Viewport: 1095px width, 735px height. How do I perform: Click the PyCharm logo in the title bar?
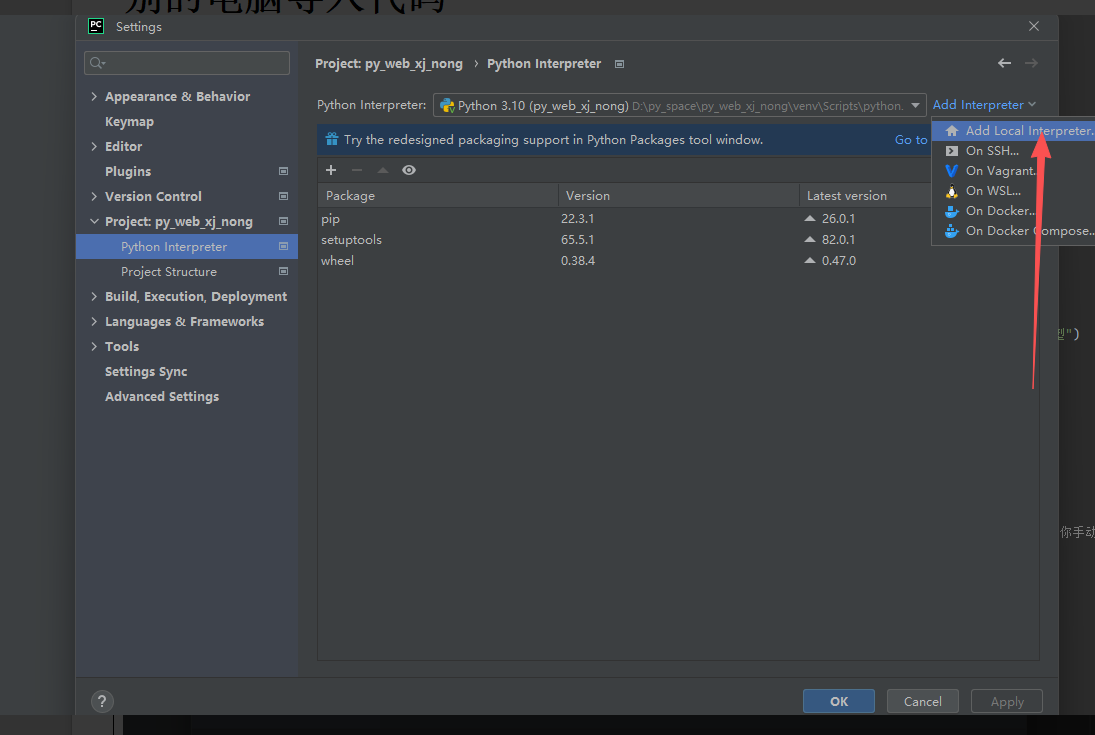(96, 26)
